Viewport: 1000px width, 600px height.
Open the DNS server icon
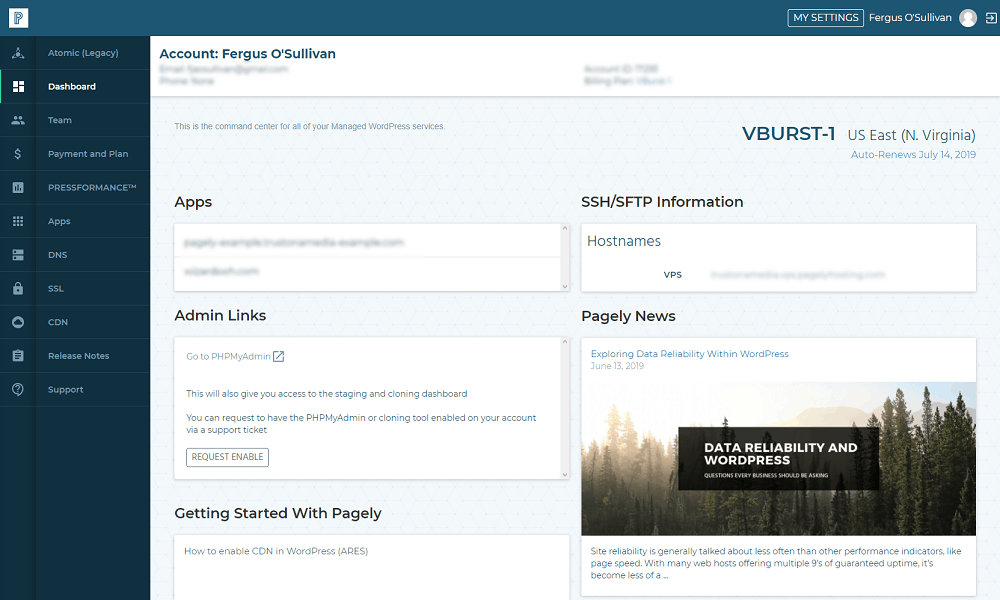[x=18, y=255]
